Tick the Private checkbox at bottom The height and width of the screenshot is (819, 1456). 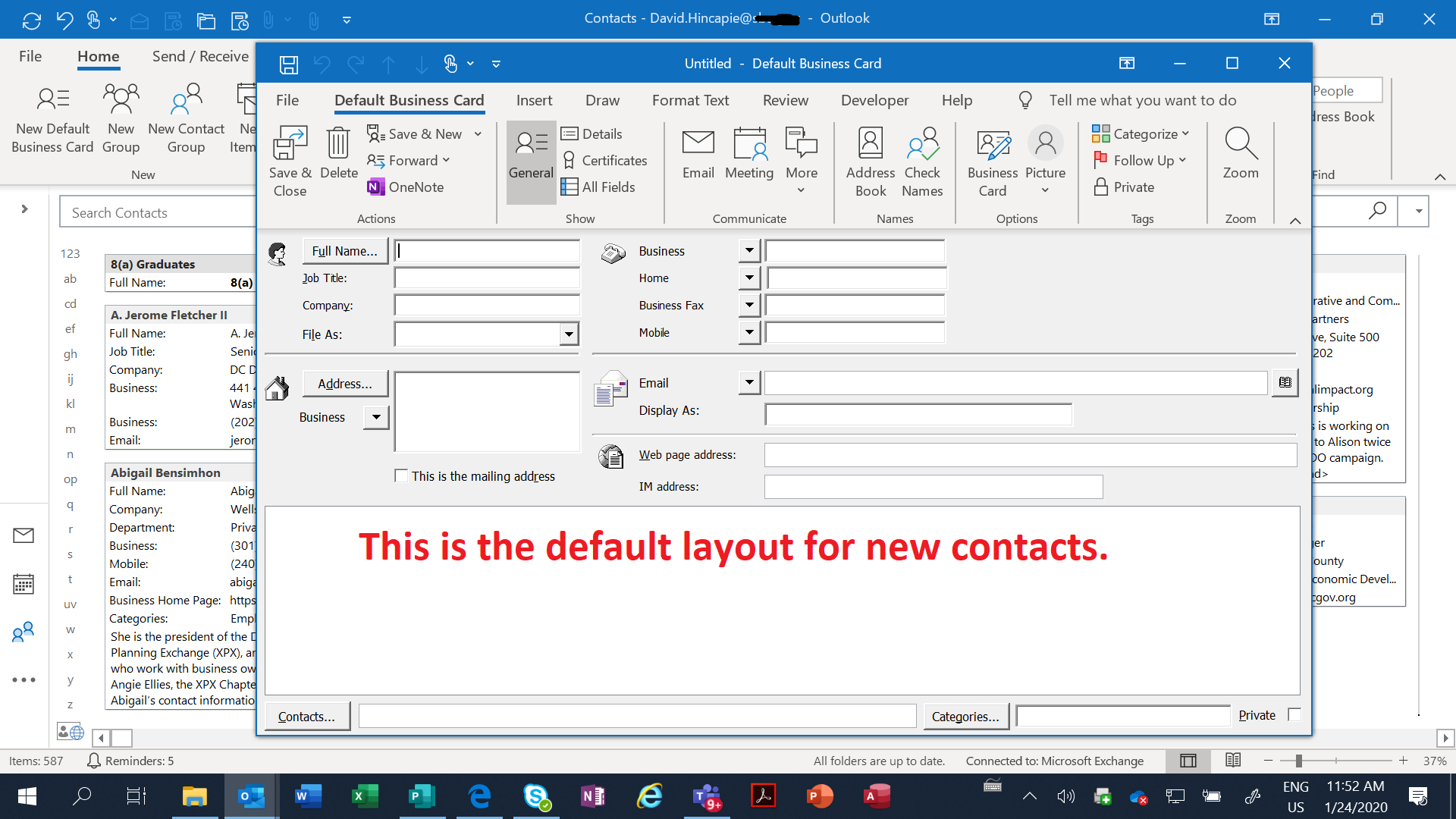click(x=1294, y=714)
